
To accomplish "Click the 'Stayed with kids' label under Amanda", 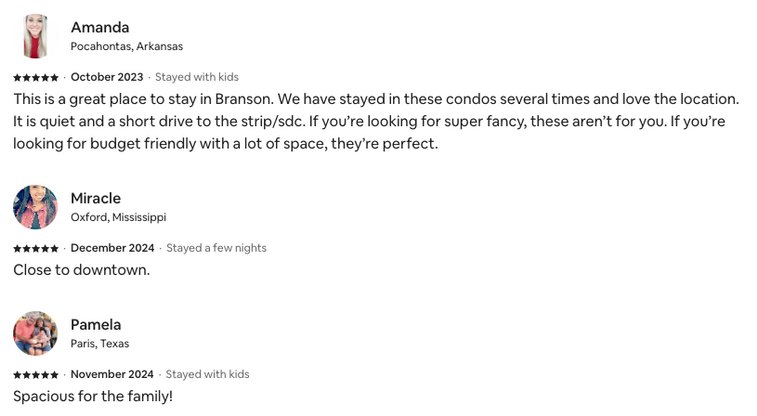I will click(x=197, y=77).
